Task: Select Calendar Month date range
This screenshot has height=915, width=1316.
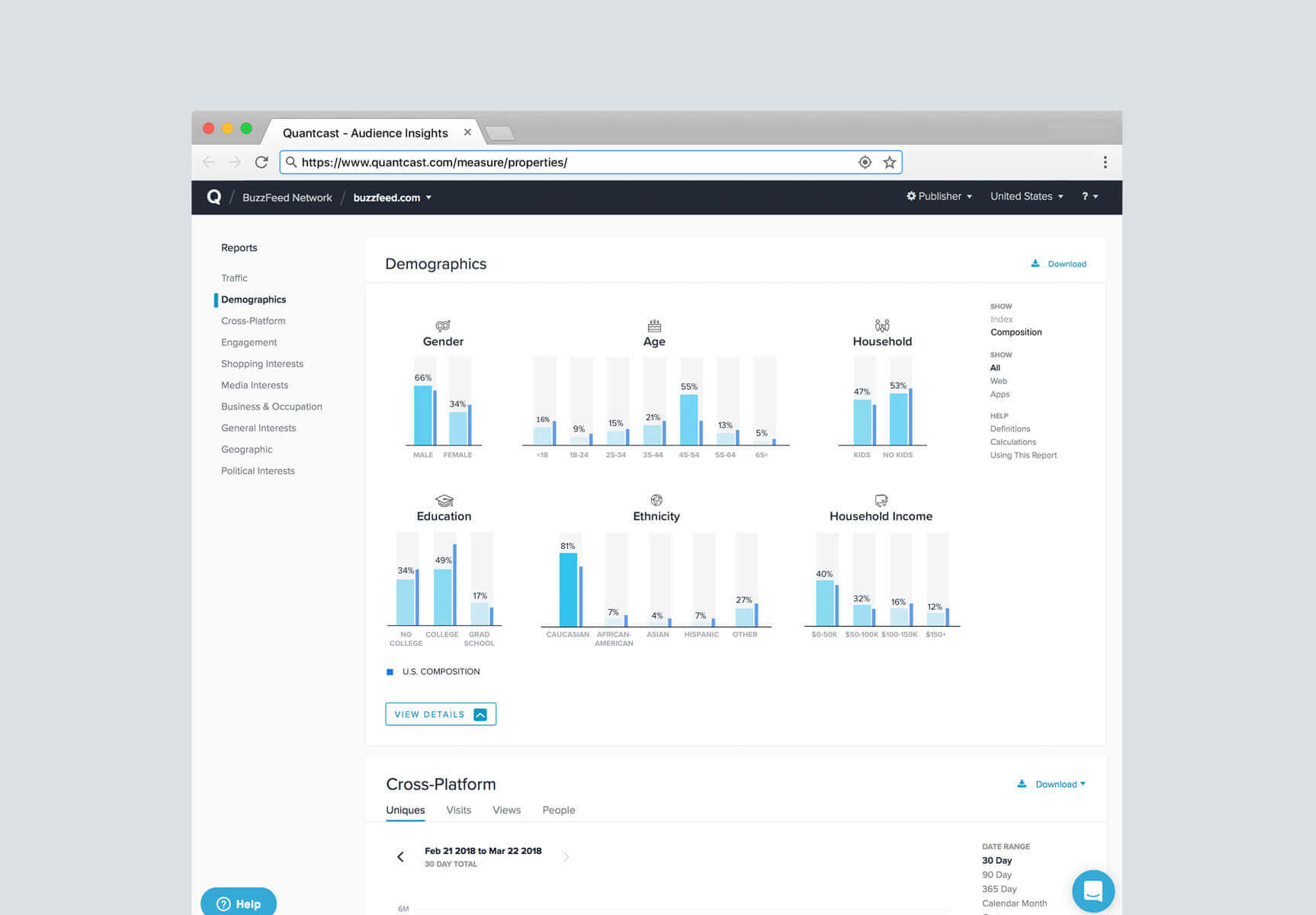Action: coord(1014,903)
